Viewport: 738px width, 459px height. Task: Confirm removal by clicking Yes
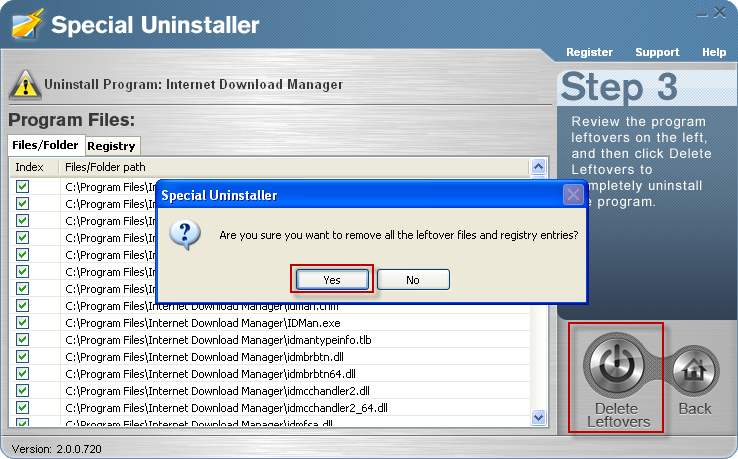point(332,280)
